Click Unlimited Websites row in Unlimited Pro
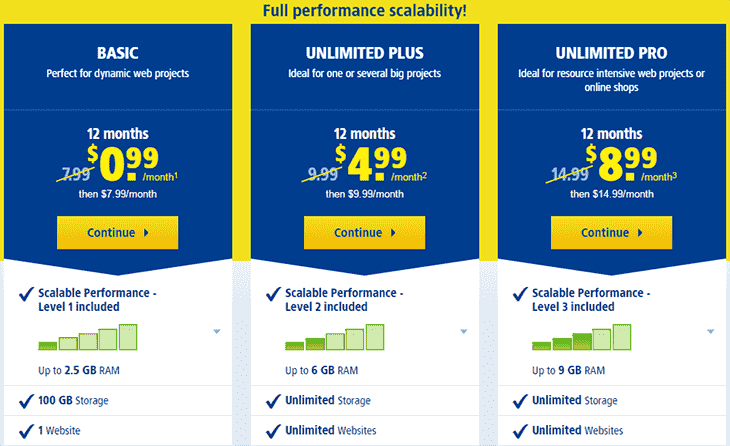Screen dimensions: 730x446 pyautogui.click(x=611, y=431)
